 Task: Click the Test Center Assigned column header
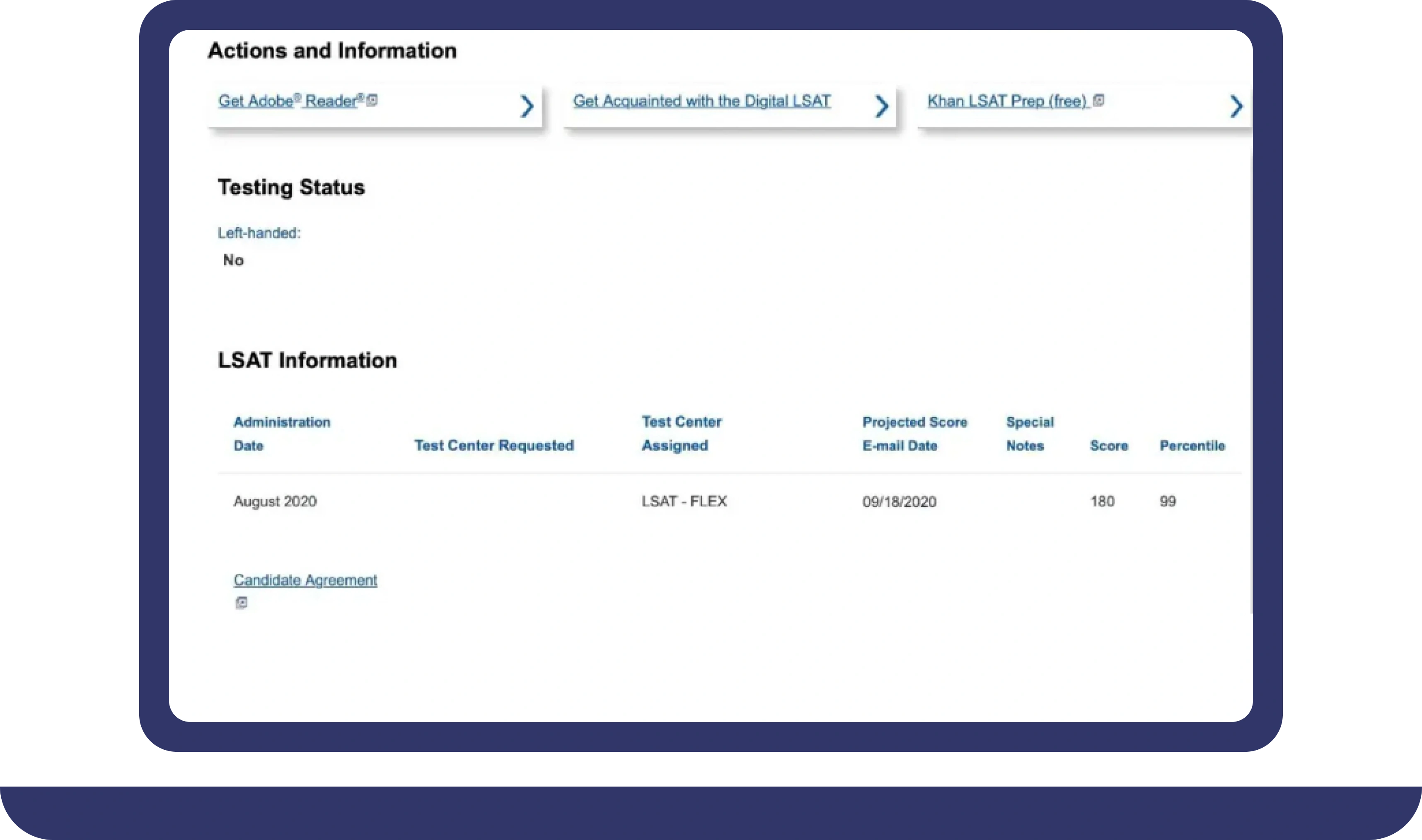tap(682, 434)
